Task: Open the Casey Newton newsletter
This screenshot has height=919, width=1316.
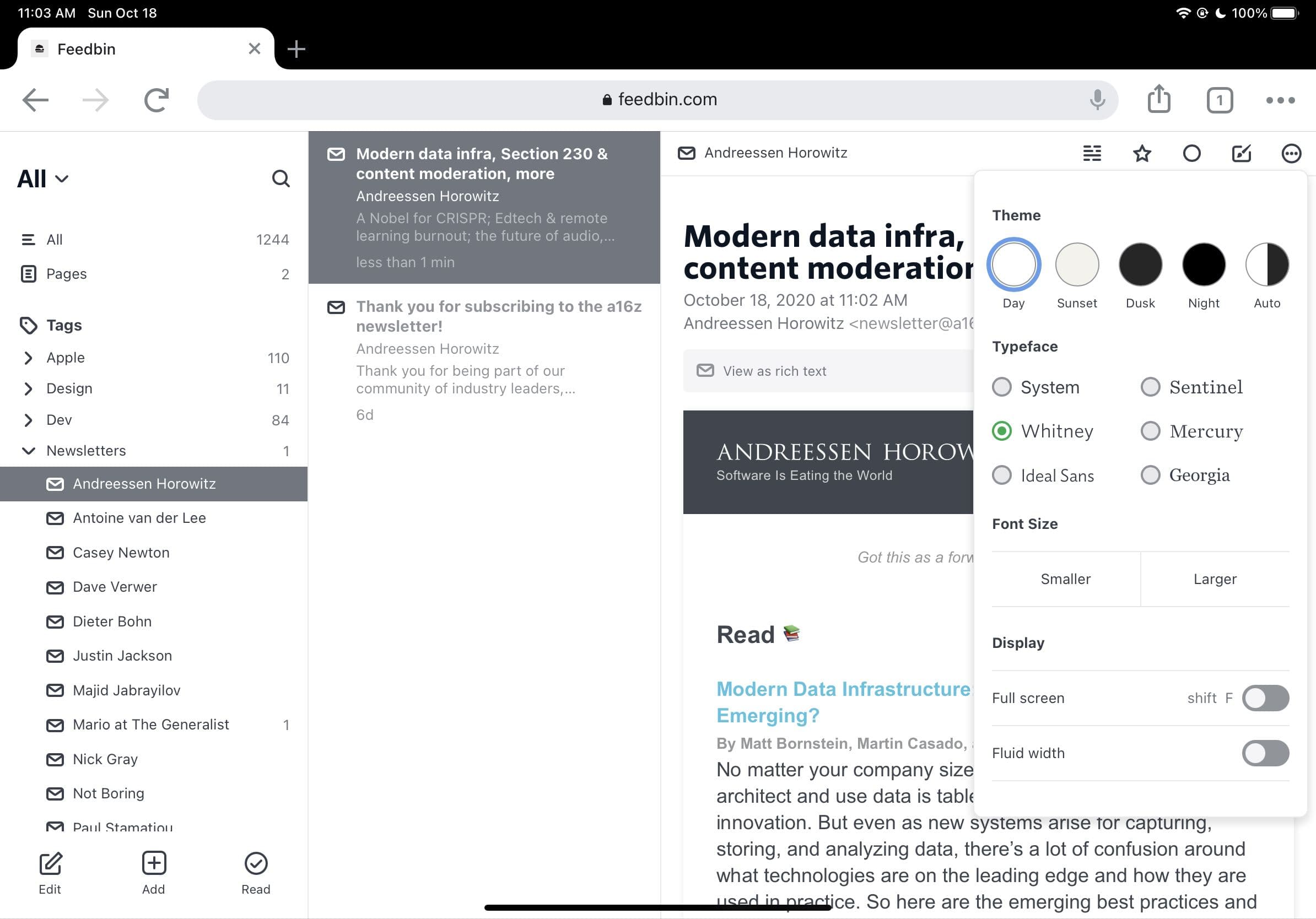Action: point(154,552)
